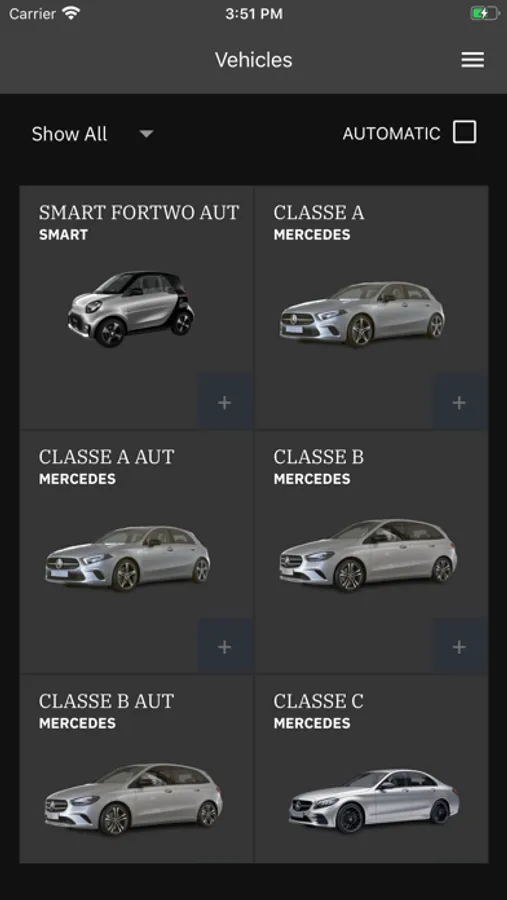Expand the Show All dropdown arrow

(x=146, y=134)
